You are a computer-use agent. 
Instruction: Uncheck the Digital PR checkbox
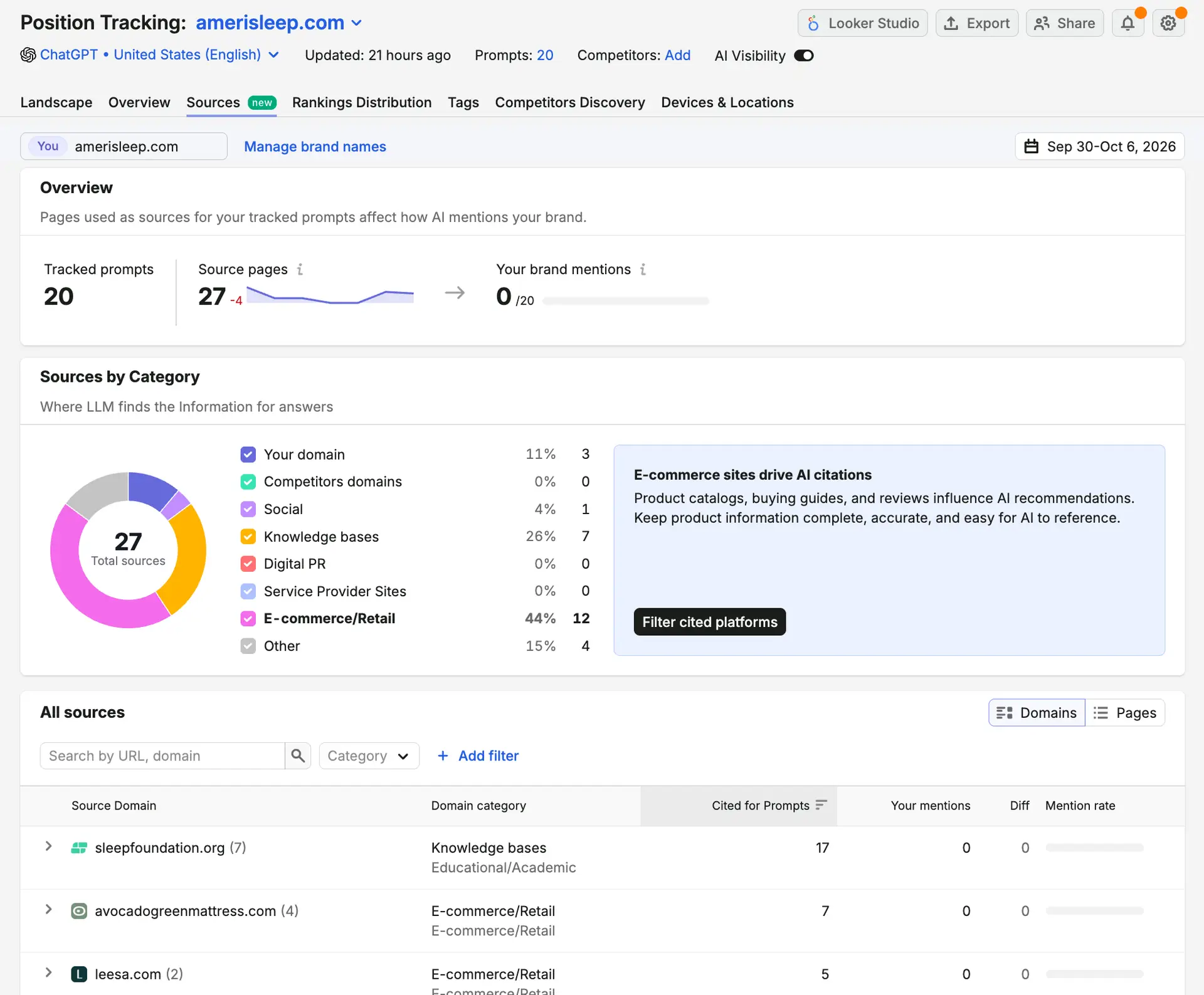(248, 564)
